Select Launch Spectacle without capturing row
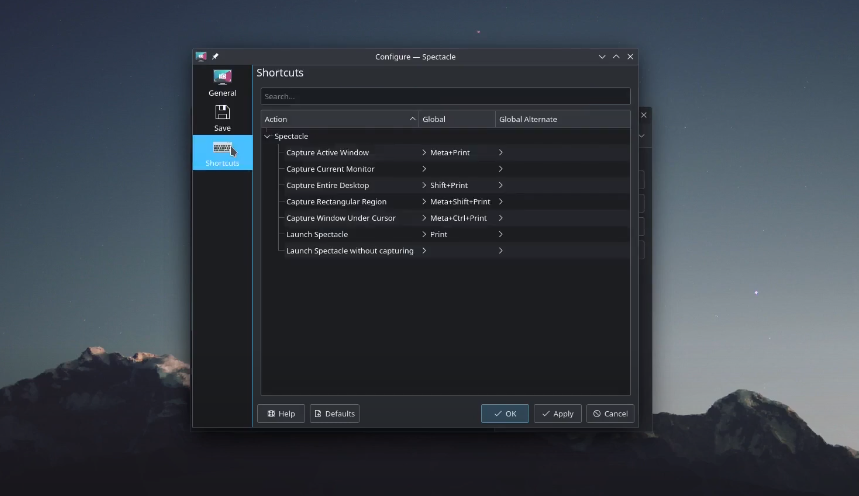Image resolution: width=859 pixels, height=496 pixels. [x=349, y=251]
